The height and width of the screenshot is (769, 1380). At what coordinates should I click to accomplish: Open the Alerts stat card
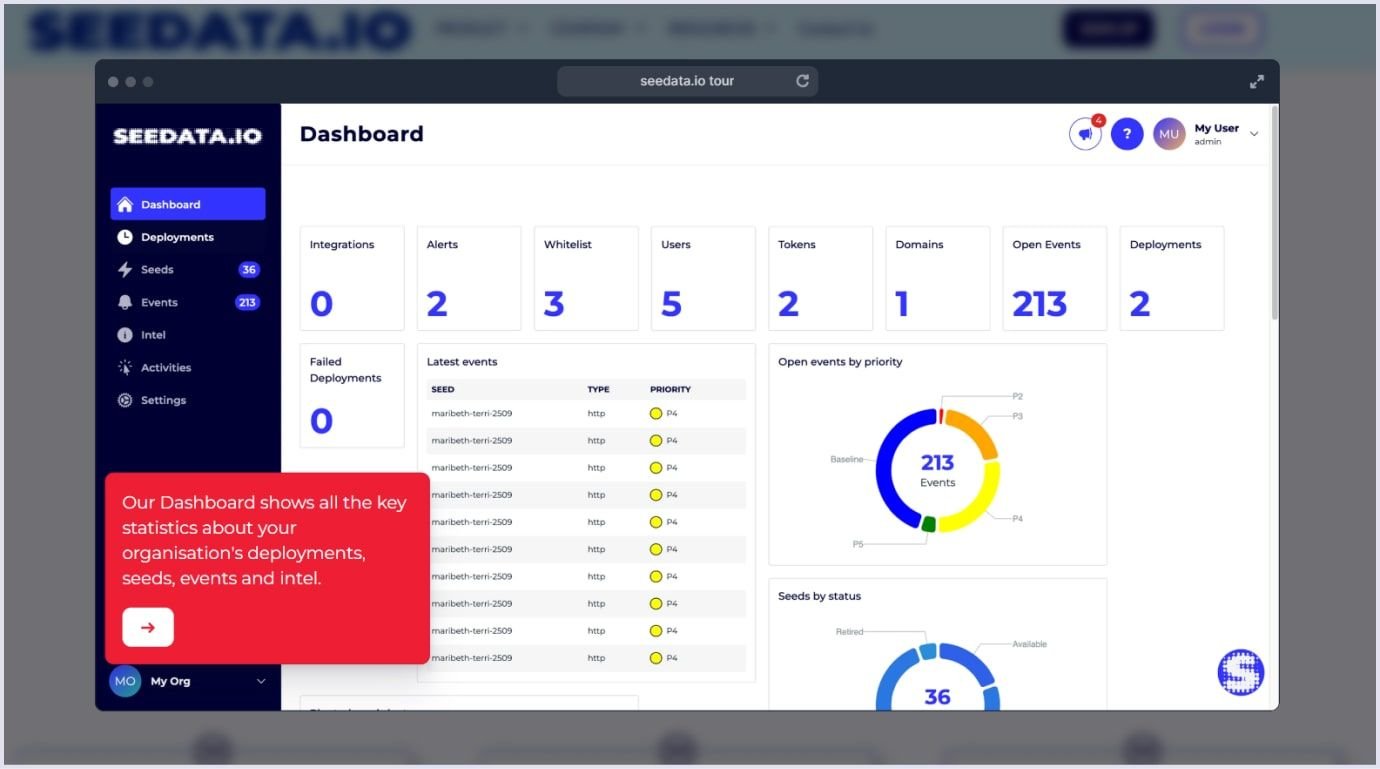coord(469,278)
